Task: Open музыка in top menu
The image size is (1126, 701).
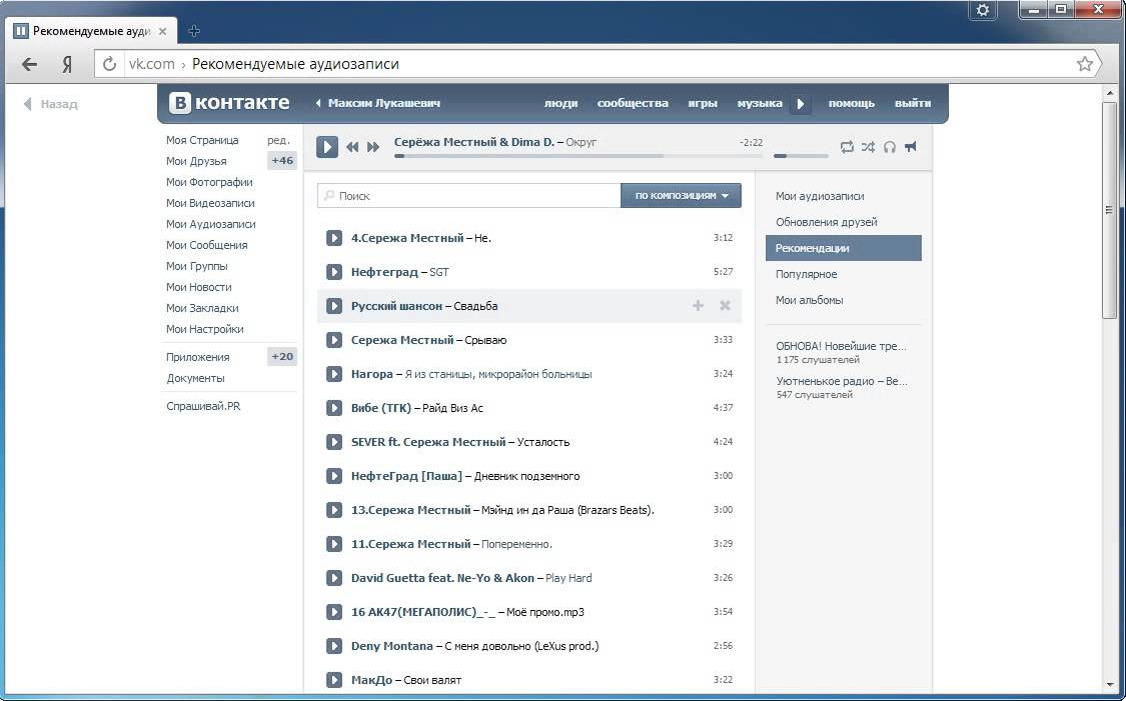Action: pos(759,103)
